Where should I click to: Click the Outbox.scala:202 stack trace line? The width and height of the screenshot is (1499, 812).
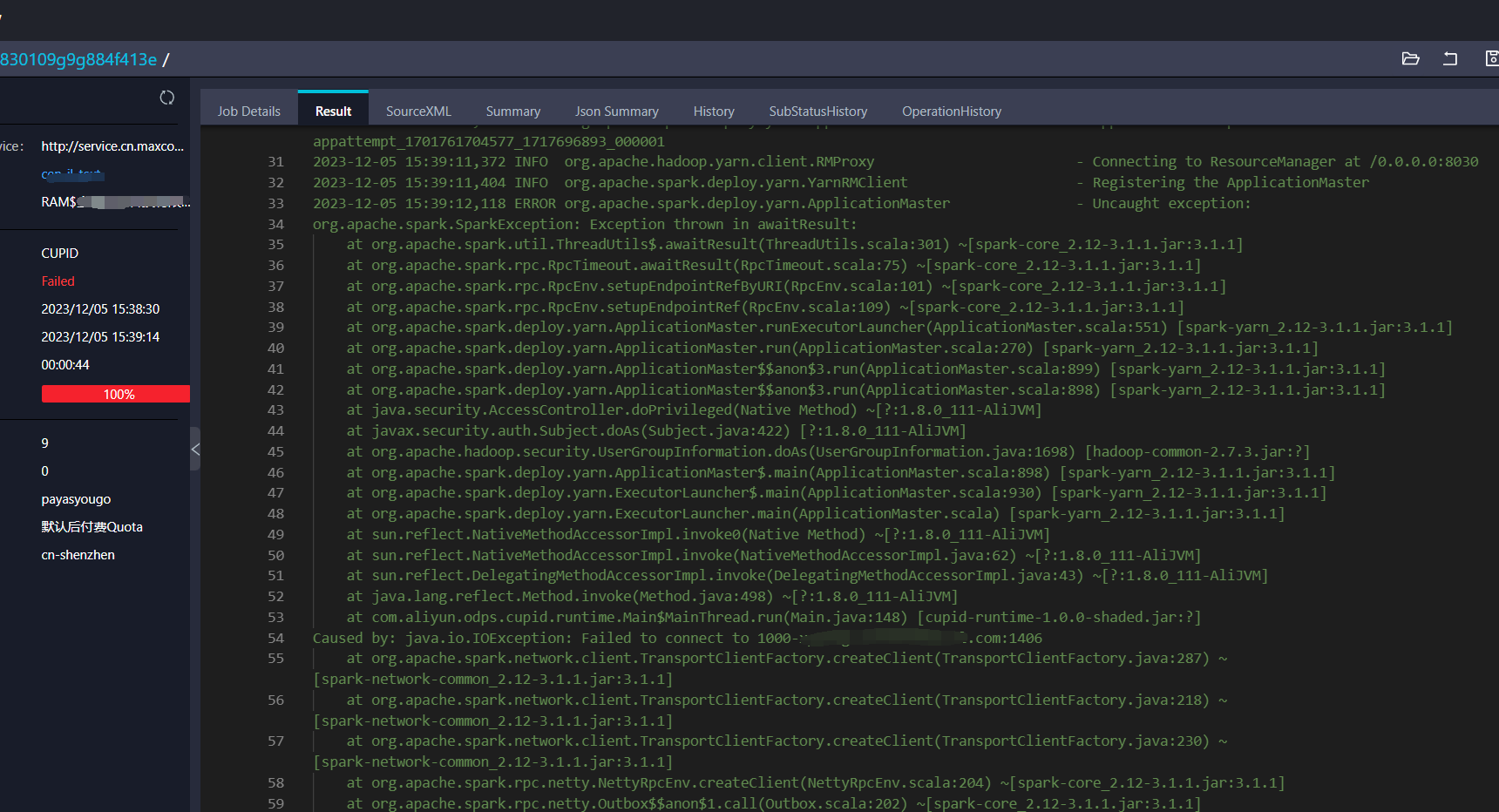[x=774, y=803]
